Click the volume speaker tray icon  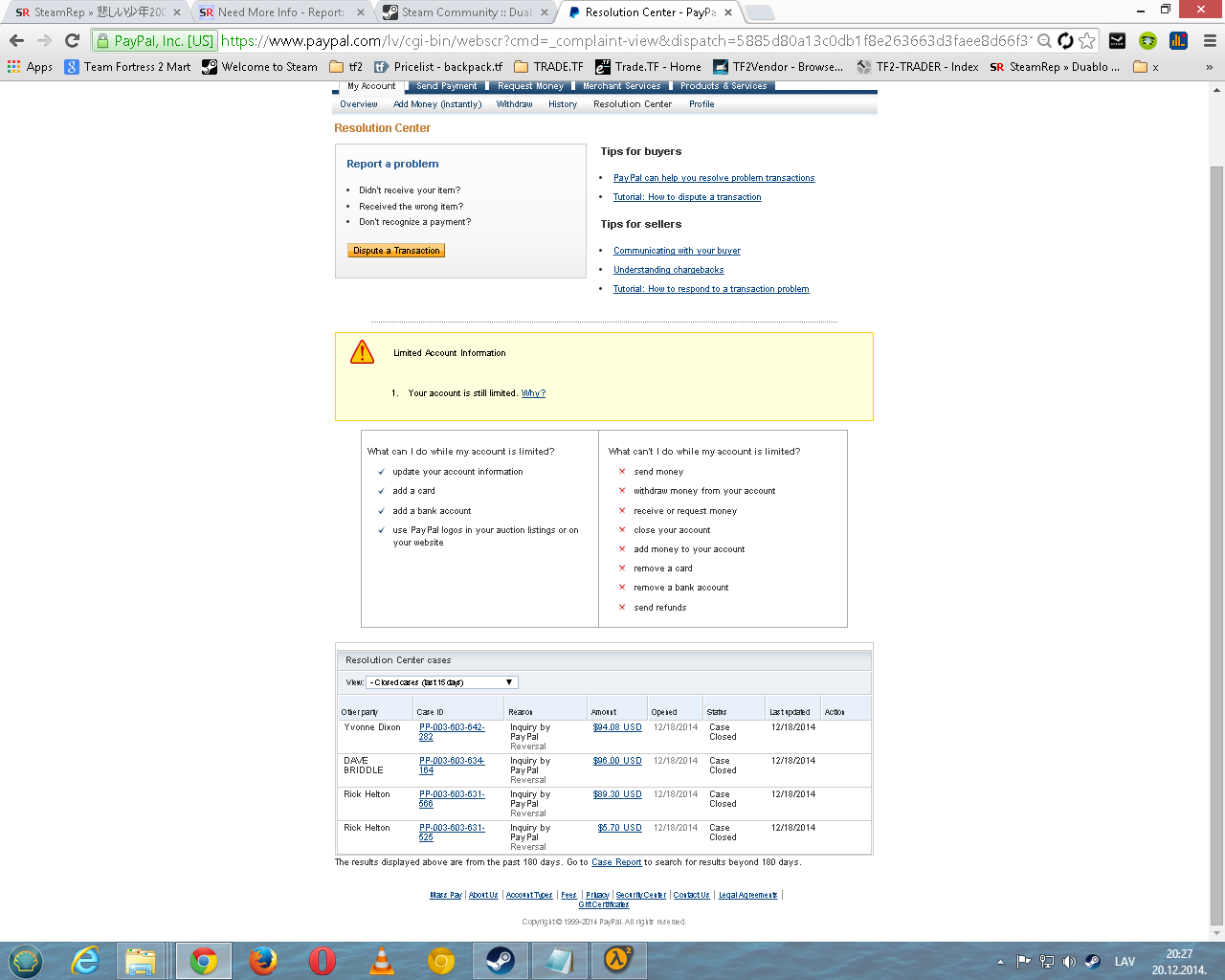(1069, 962)
